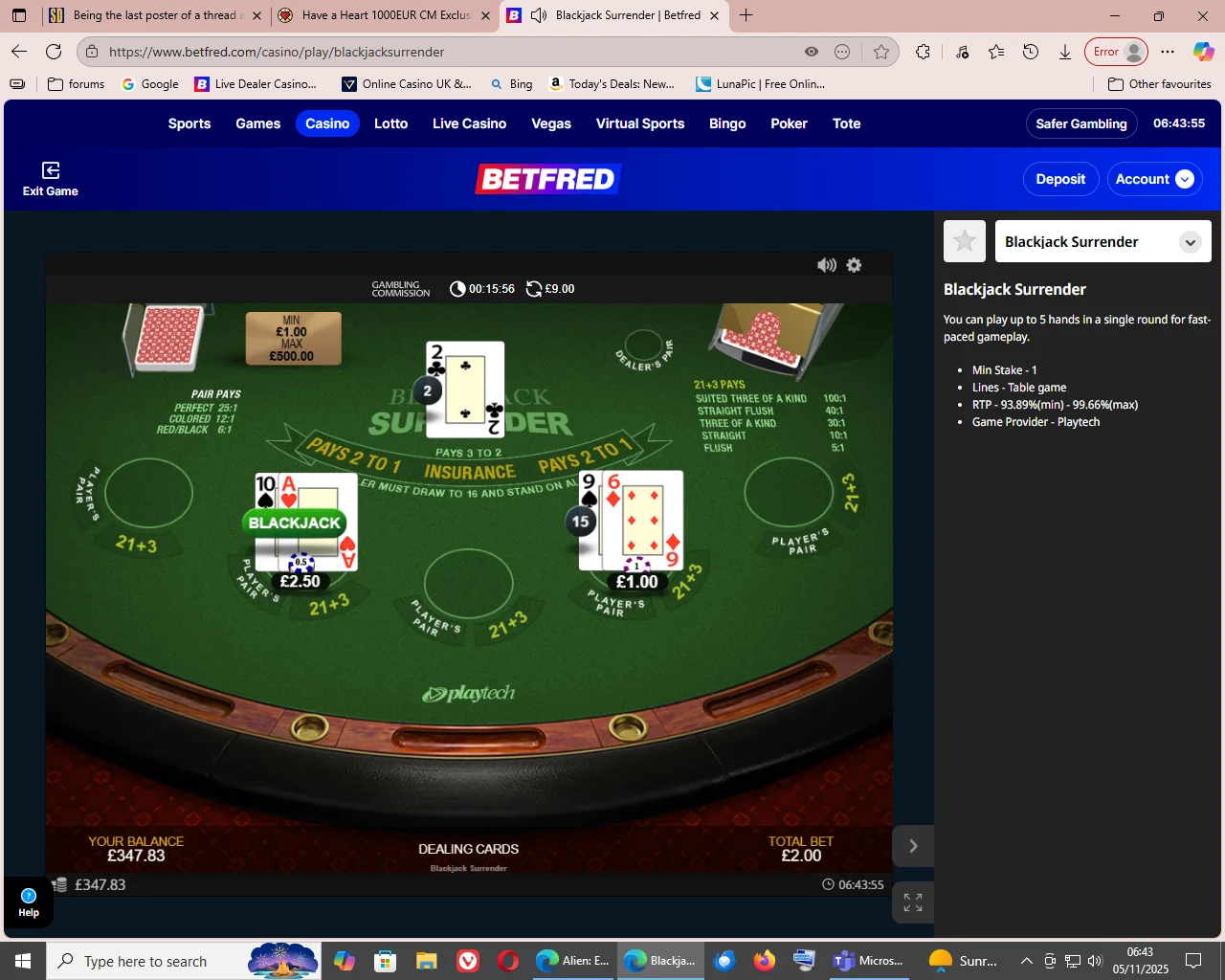The image size is (1225, 980).
Task: Go to Virtual Sports
Action: click(x=640, y=123)
